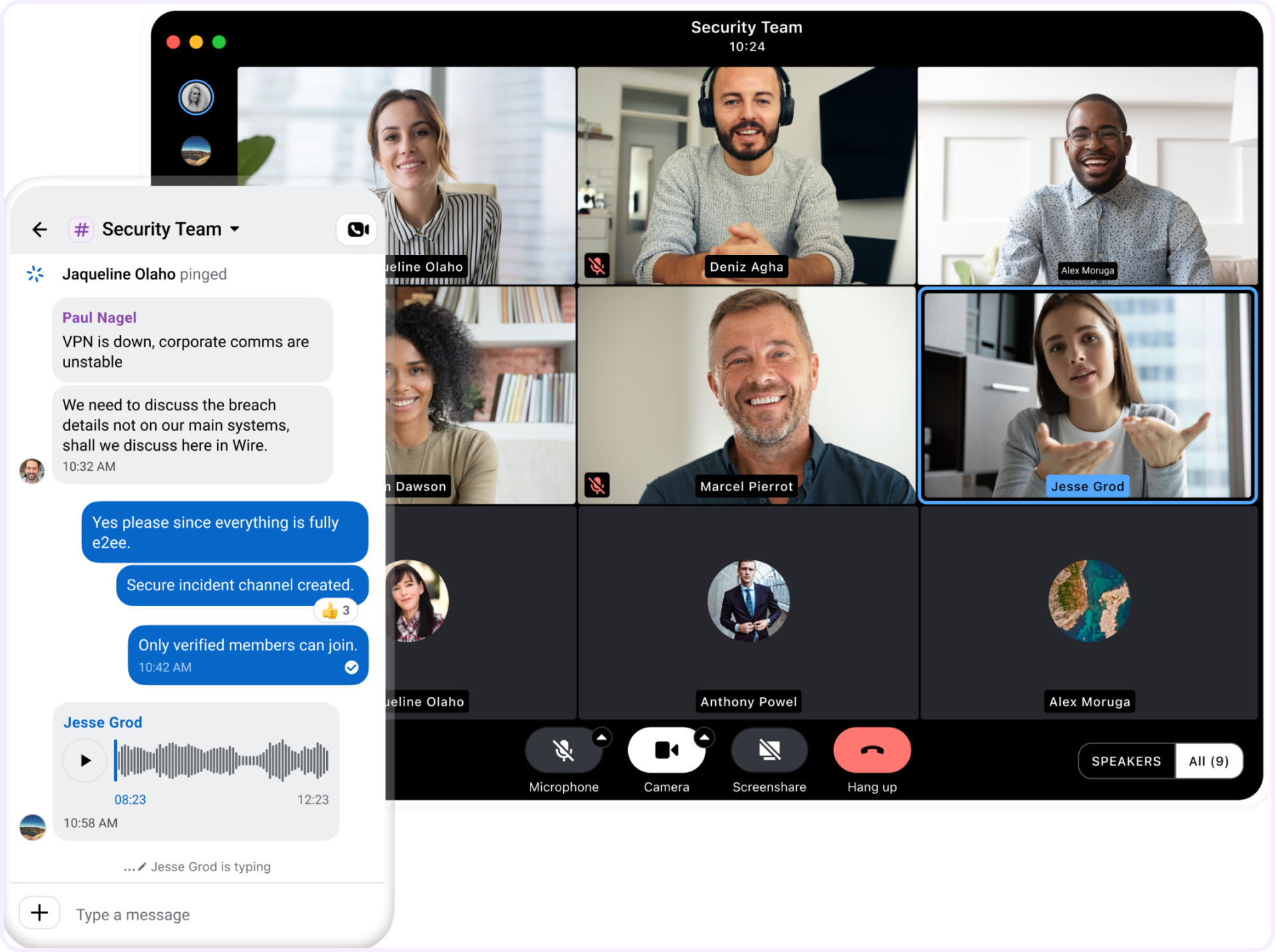Open Paul Nagel's avatar in the chat
This screenshot has height=952, width=1275.
(32, 470)
